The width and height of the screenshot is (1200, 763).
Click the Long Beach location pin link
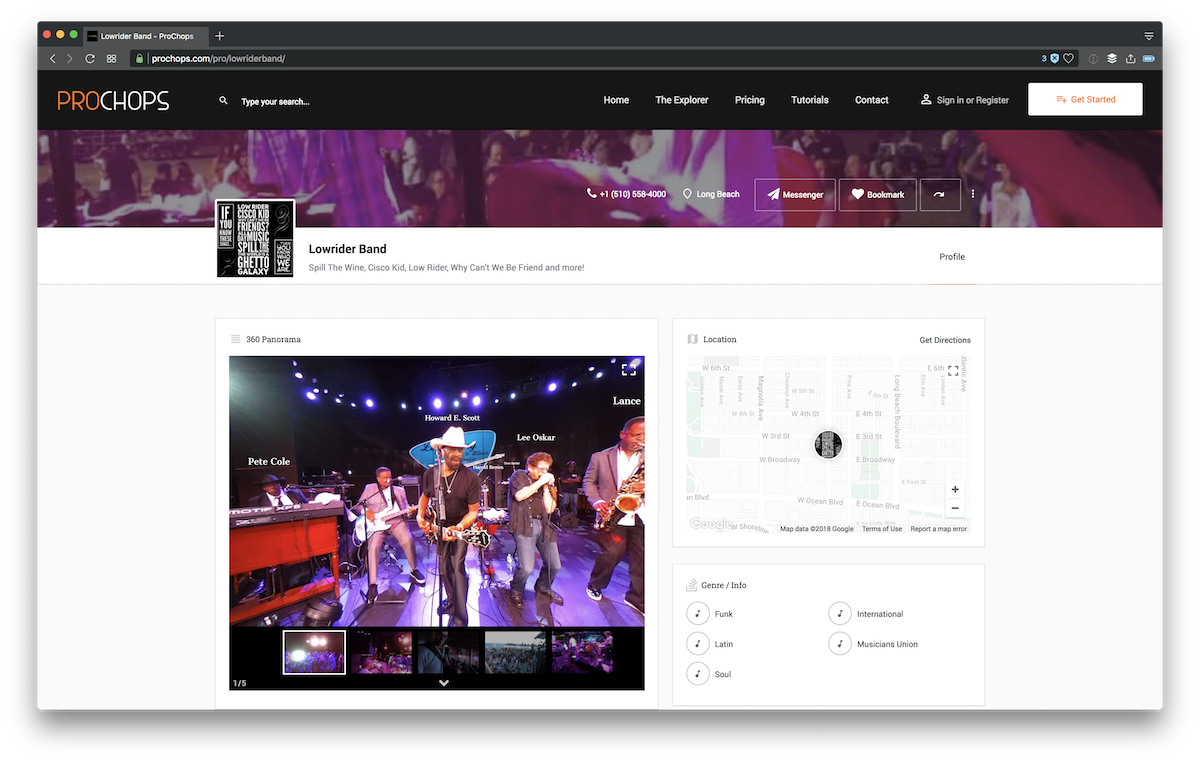click(x=711, y=194)
